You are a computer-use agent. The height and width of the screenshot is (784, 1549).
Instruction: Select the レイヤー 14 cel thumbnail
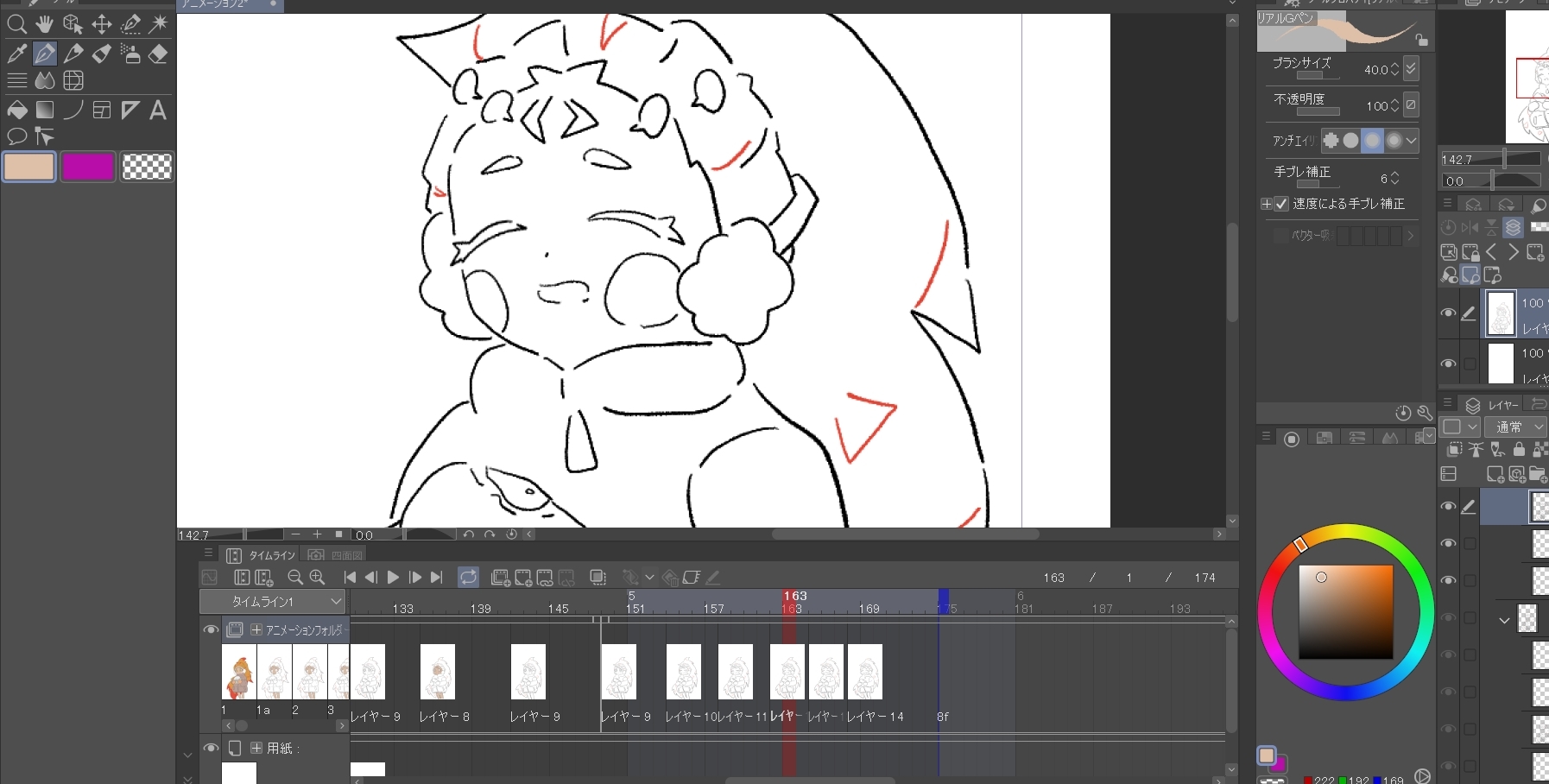click(x=864, y=672)
